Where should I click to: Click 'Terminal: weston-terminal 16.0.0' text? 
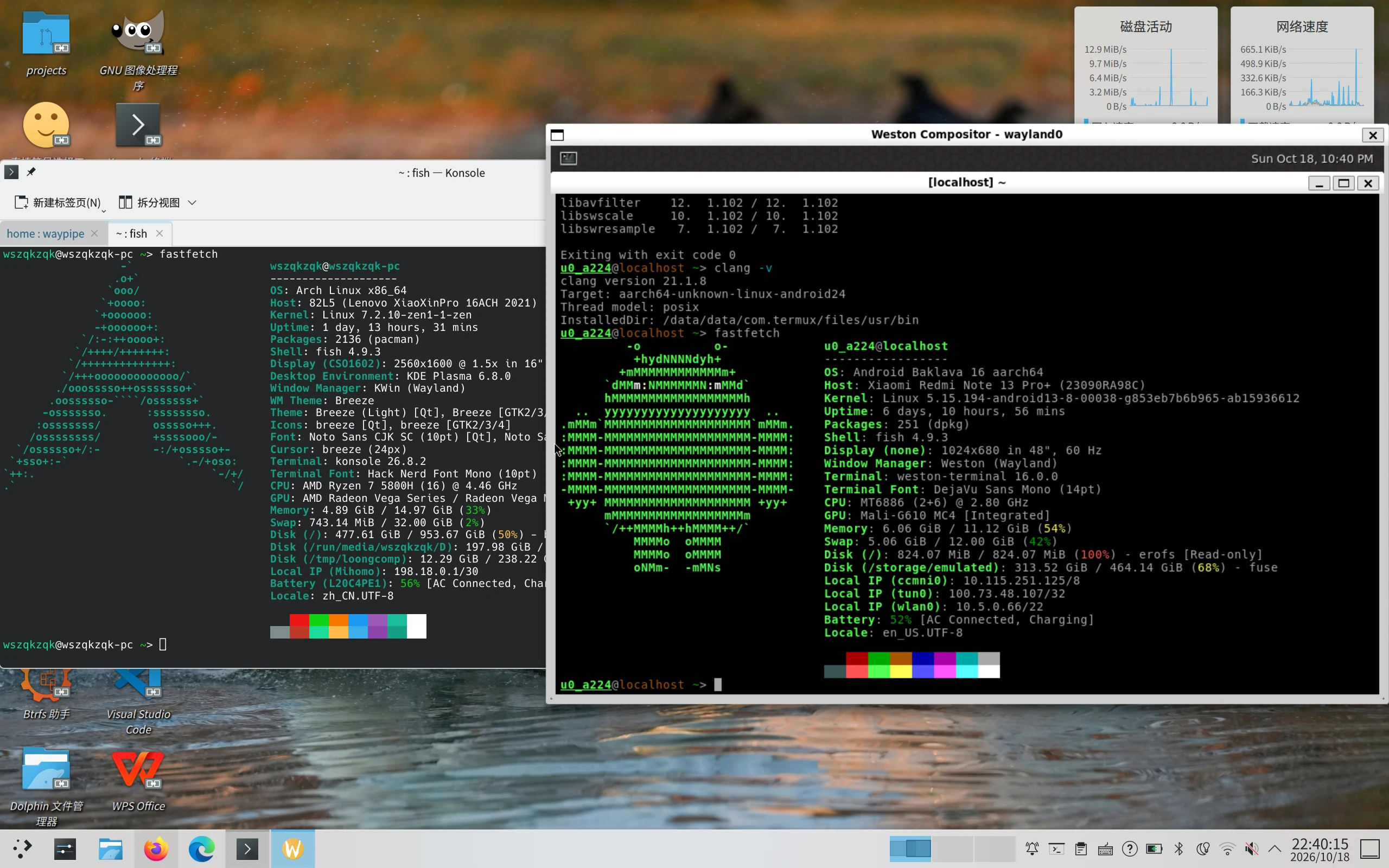pyautogui.click(x=941, y=476)
